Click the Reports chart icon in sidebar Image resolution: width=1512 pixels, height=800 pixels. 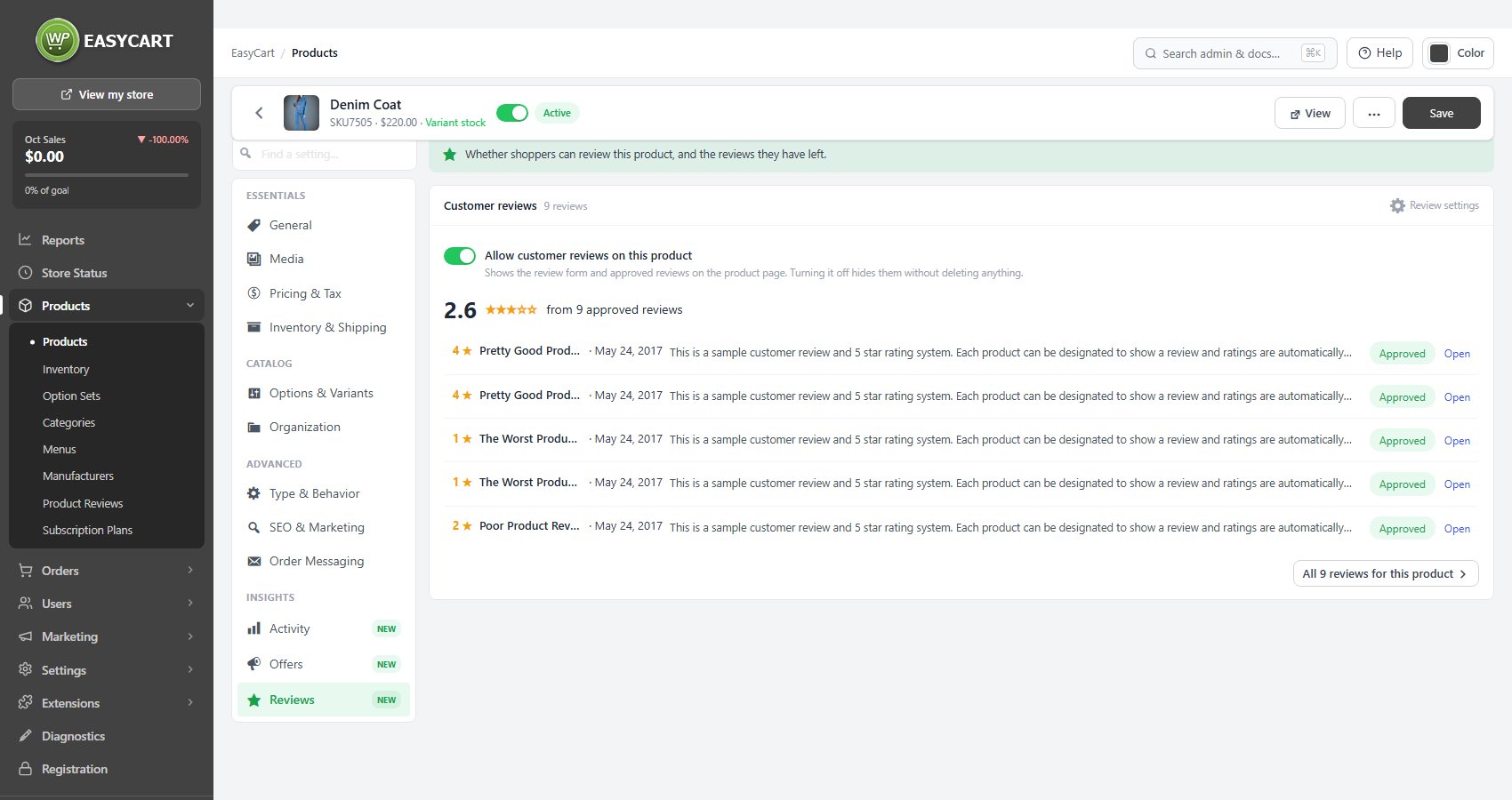(25, 240)
